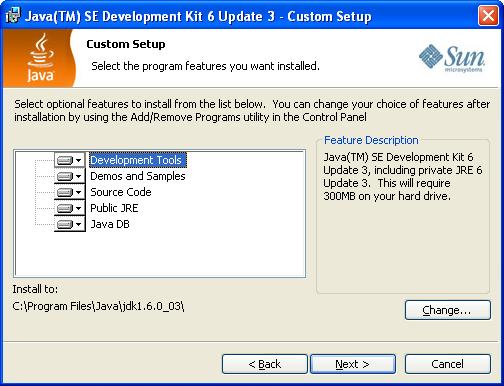Close the Custom Setup window
Viewport: 504px width, 386px height.
[x=488, y=16]
